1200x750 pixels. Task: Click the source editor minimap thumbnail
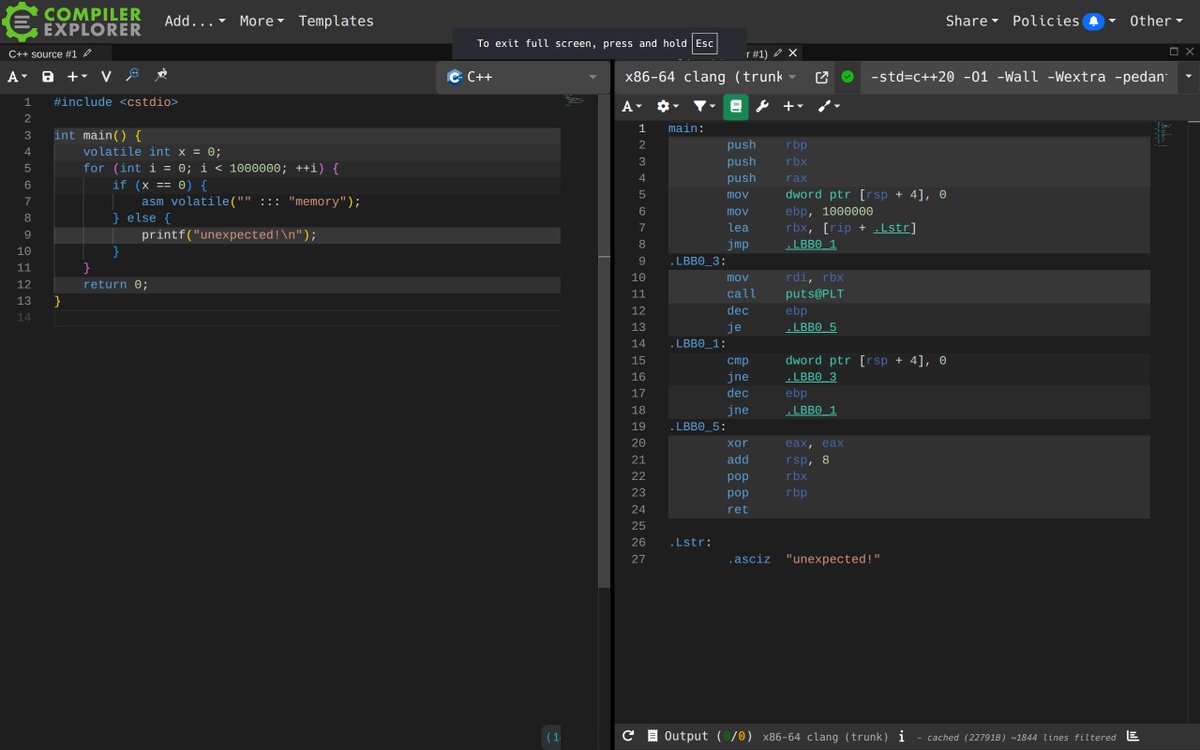coord(574,100)
